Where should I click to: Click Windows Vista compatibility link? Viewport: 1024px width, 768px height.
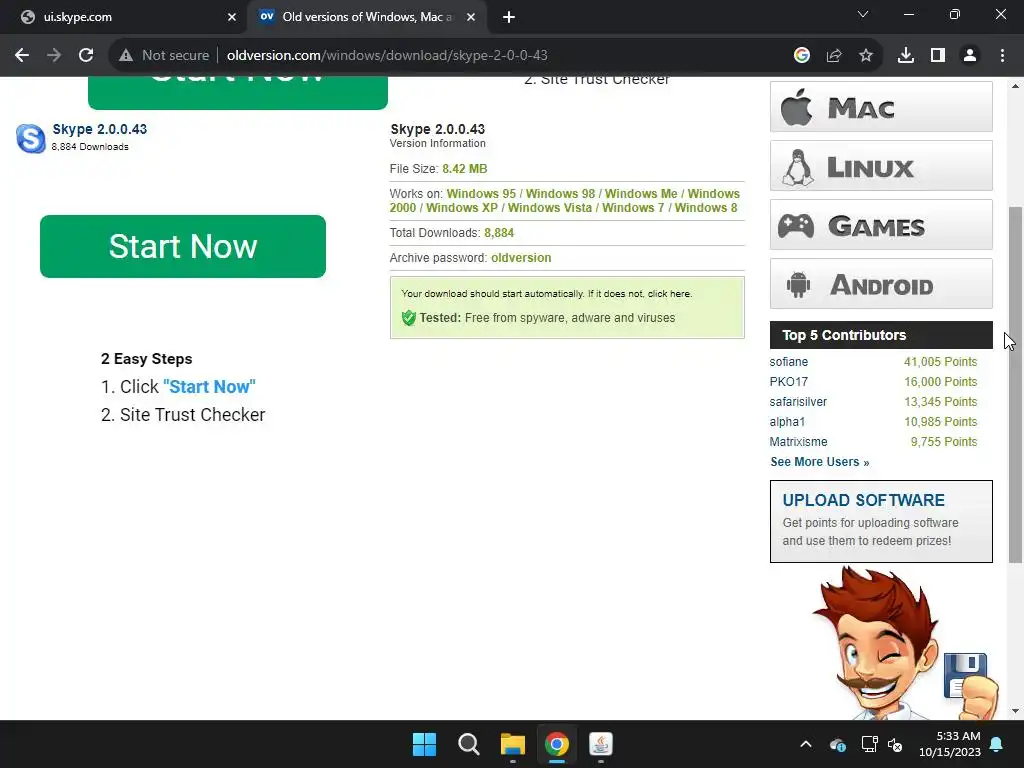[550, 208]
